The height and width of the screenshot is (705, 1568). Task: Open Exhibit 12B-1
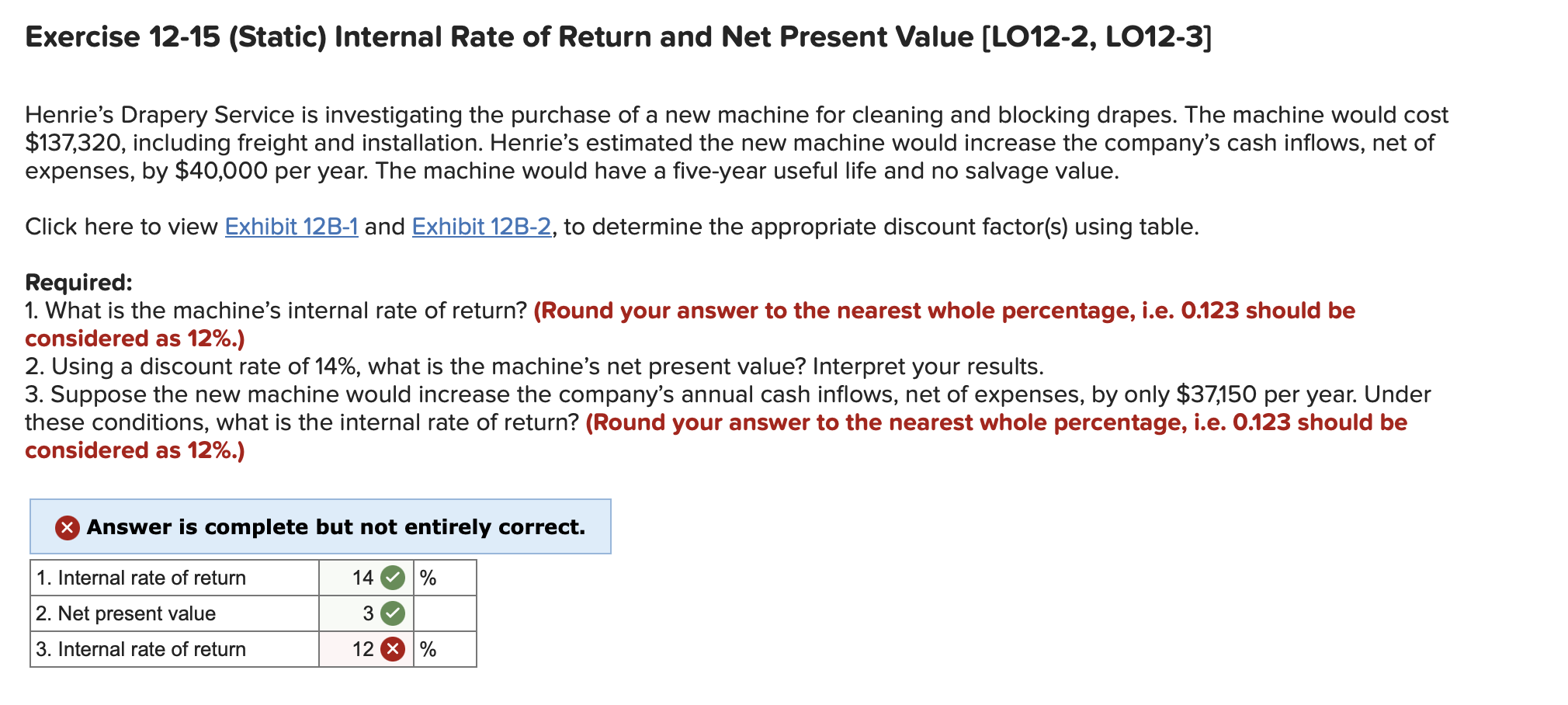tap(290, 227)
